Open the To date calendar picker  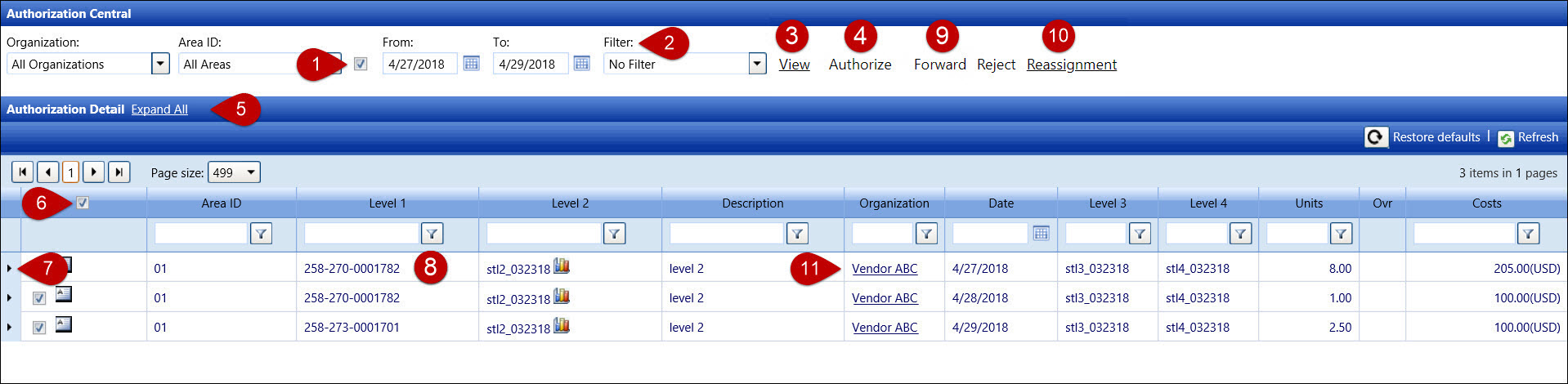[581, 64]
